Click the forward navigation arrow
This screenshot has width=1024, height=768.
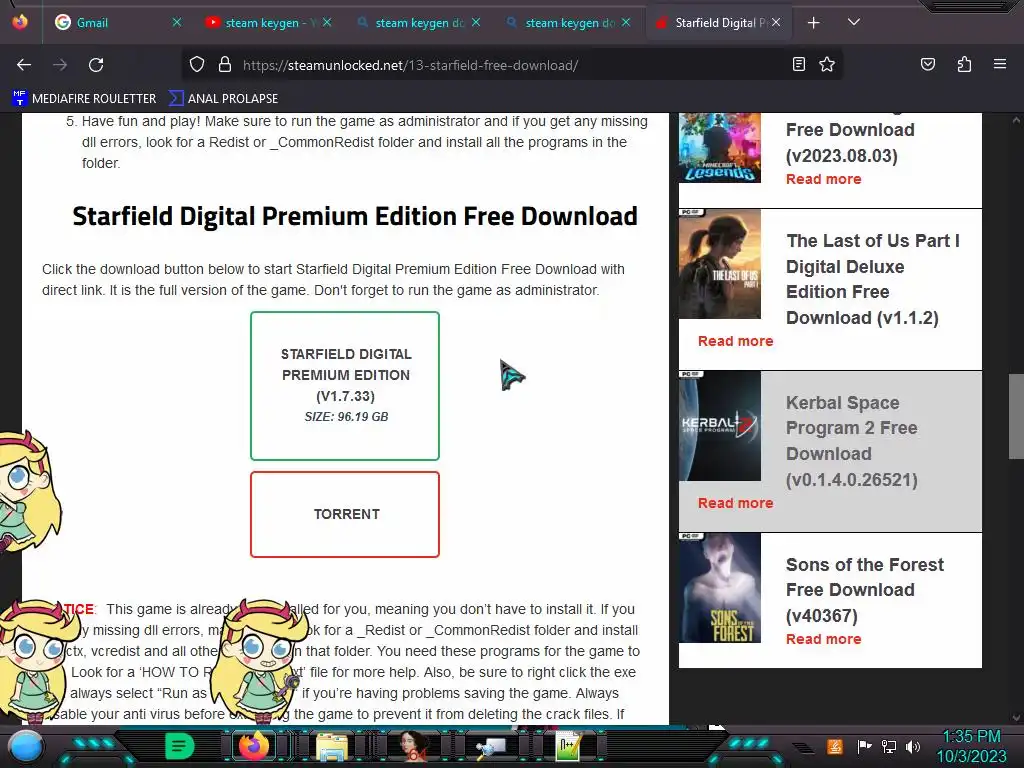(60, 65)
